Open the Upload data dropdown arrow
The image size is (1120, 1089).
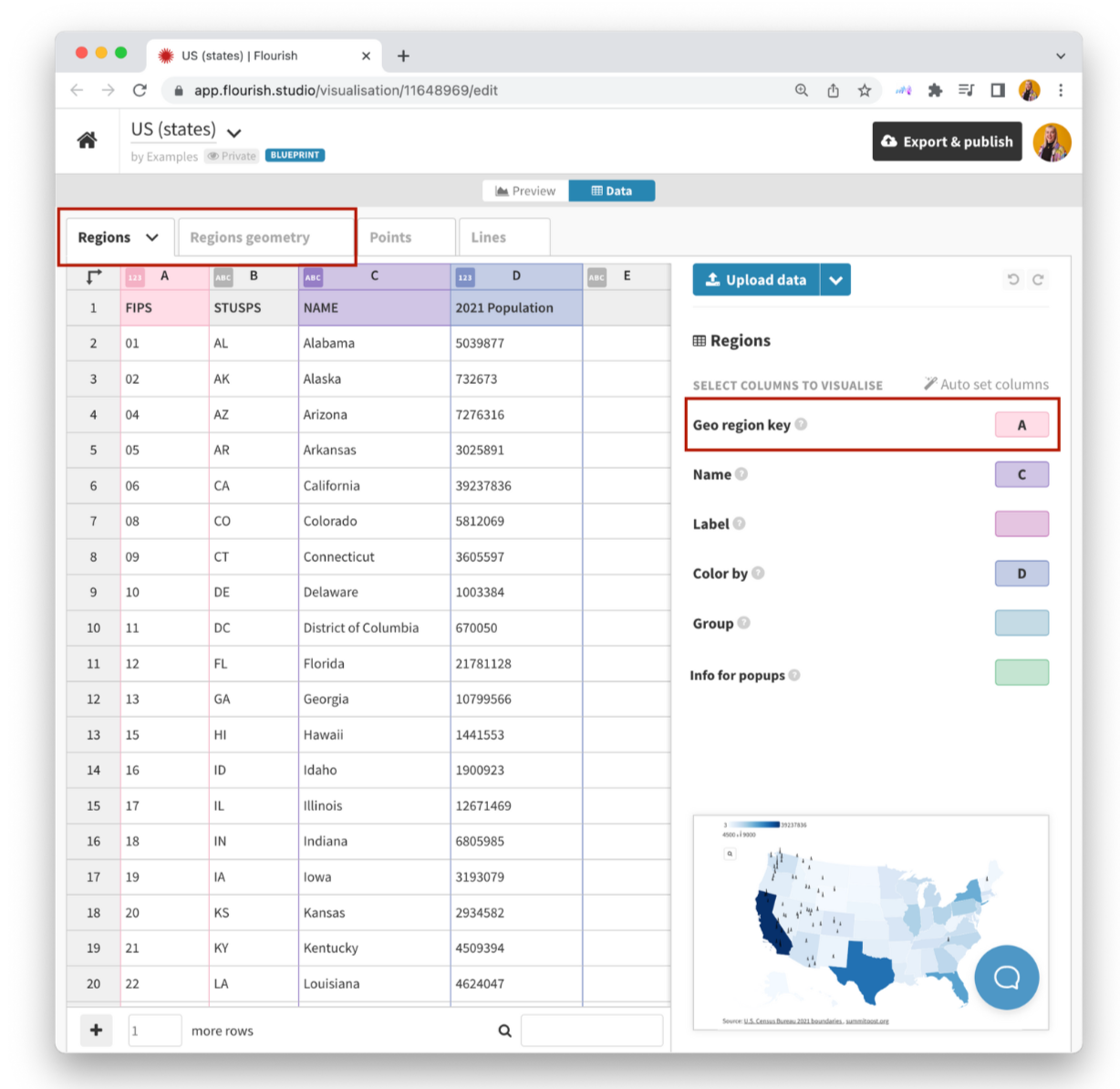[x=835, y=280]
